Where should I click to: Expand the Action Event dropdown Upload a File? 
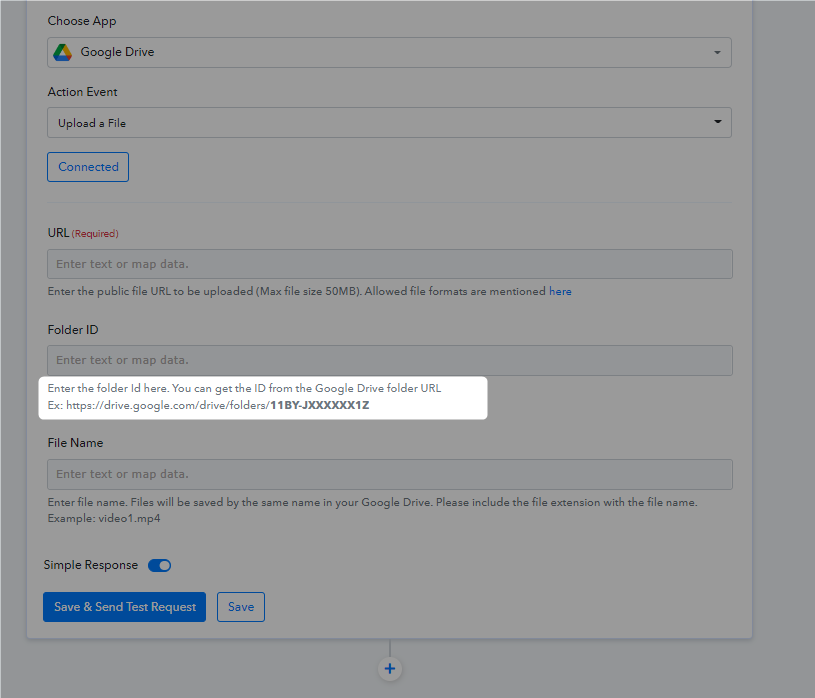tap(389, 123)
